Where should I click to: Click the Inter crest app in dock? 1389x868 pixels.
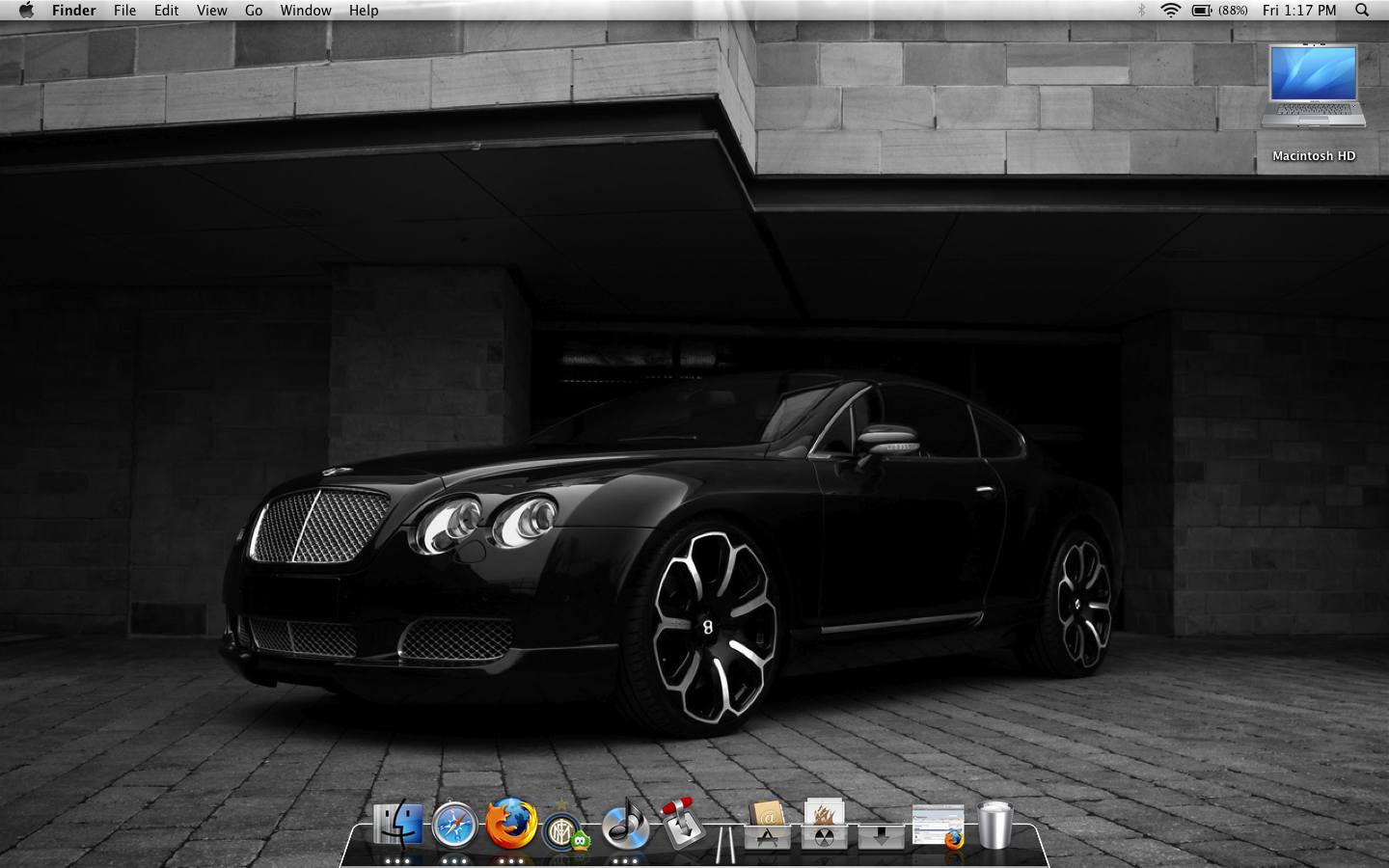pos(564,827)
